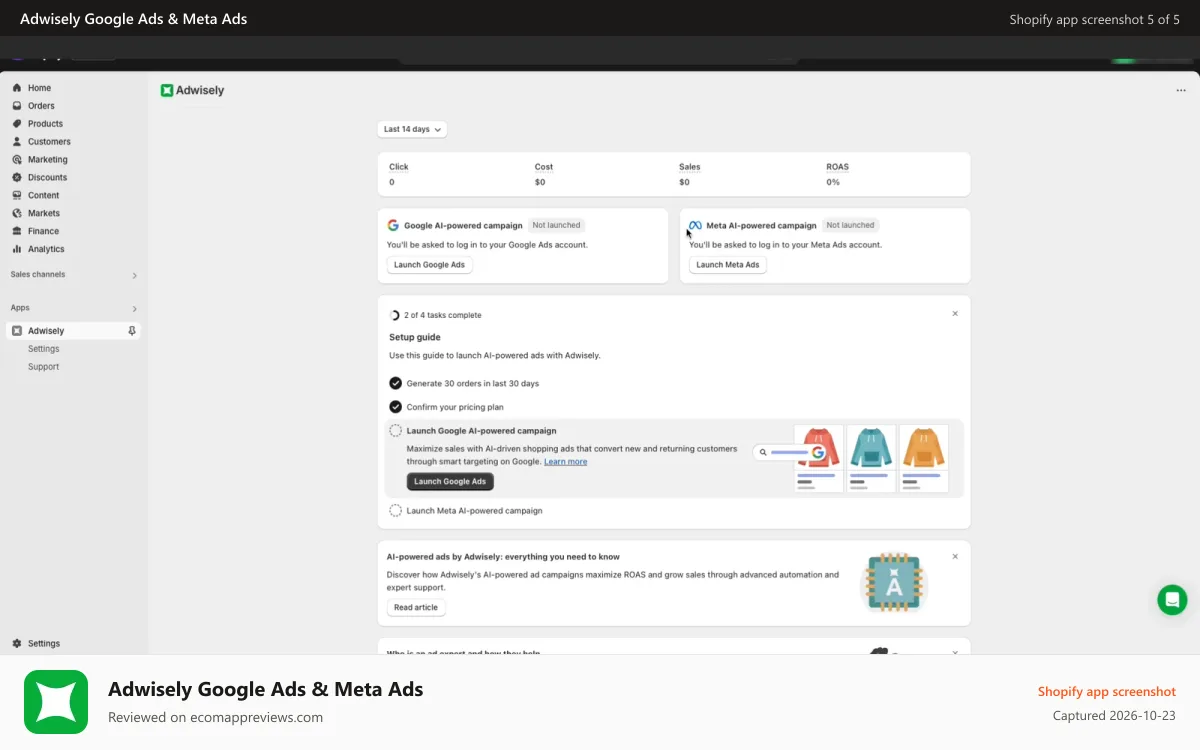This screenshot has height=750, width=1200.
Task: Click the Cost $0 metric
Action: pyautogui.click(x=544, y=175)
